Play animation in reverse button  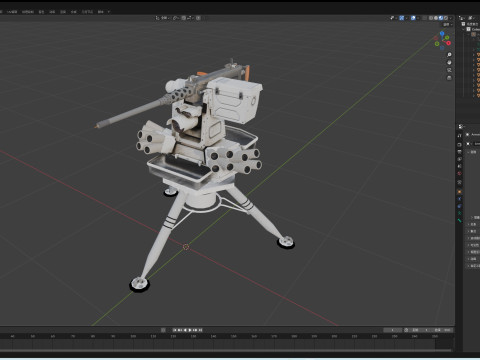pos(185,330)
